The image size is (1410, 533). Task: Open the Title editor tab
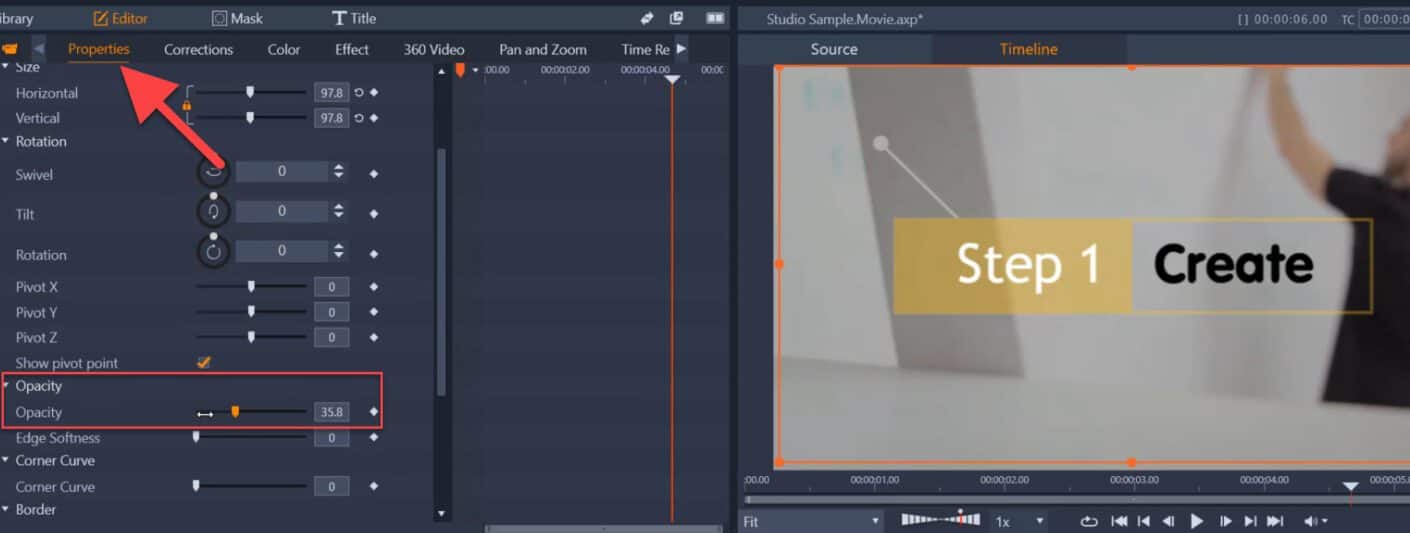(354, 18)
